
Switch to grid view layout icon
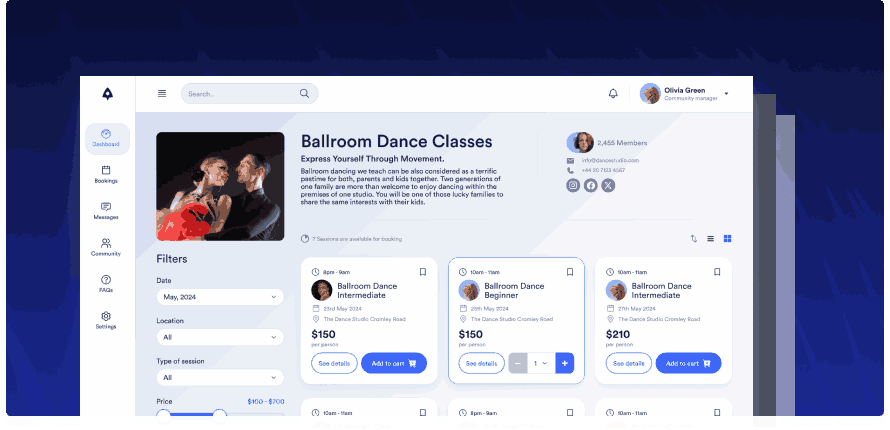pos(727,239)
